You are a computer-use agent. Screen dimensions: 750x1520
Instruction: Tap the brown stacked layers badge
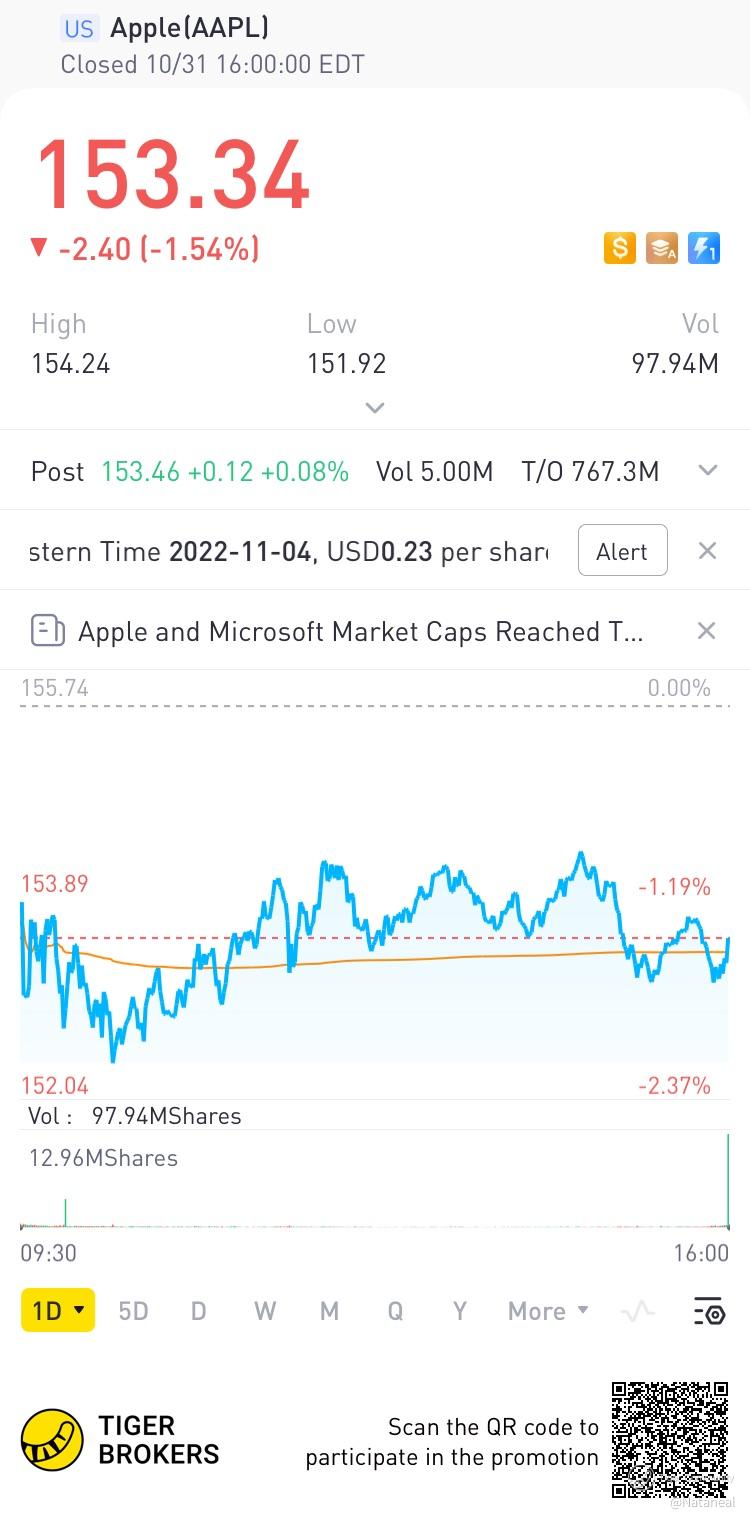[x=662, y=247]
